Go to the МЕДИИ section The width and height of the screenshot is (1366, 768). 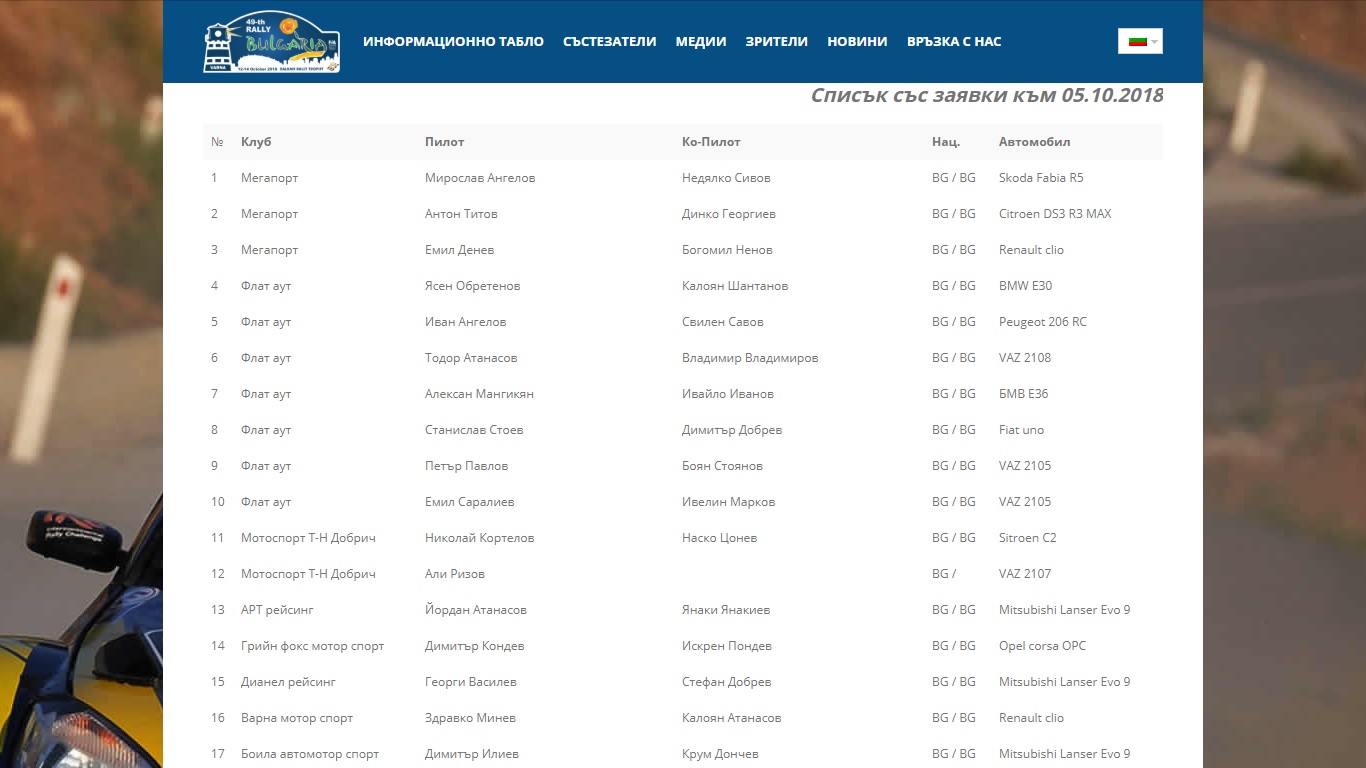pyautogui.click(x=700, y=42)
